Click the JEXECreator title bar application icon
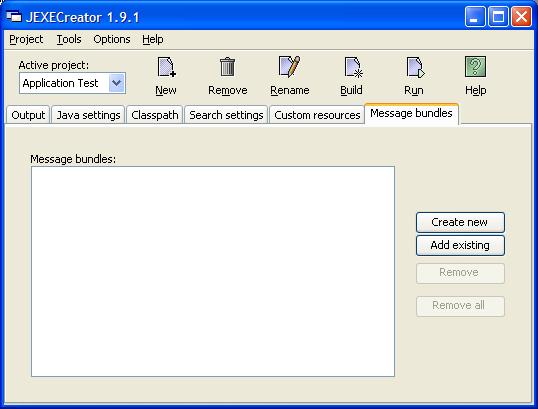Viewport: 538px width, 409px height. click(14, 16)
